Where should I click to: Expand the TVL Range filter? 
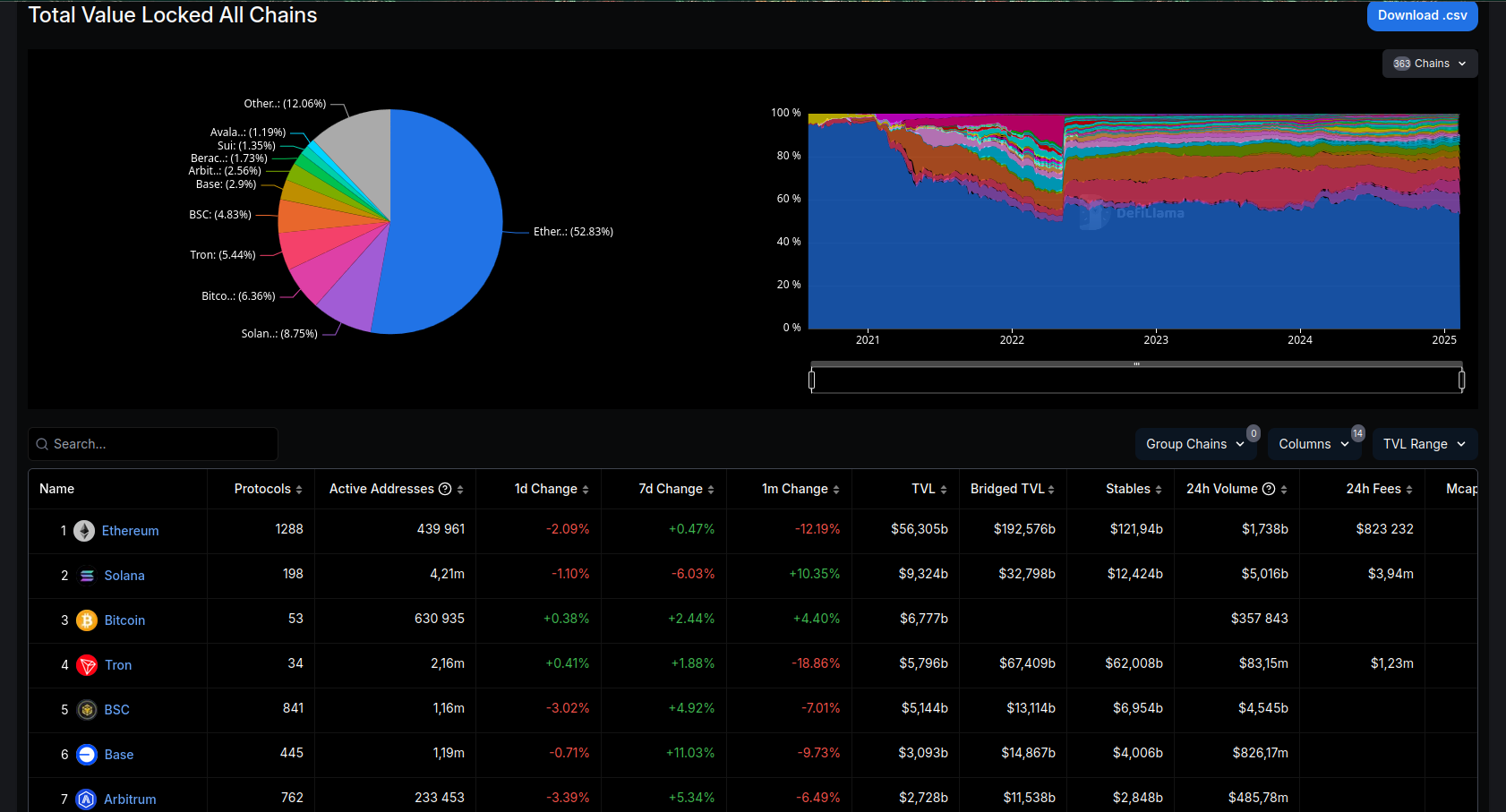[1424, 444]
